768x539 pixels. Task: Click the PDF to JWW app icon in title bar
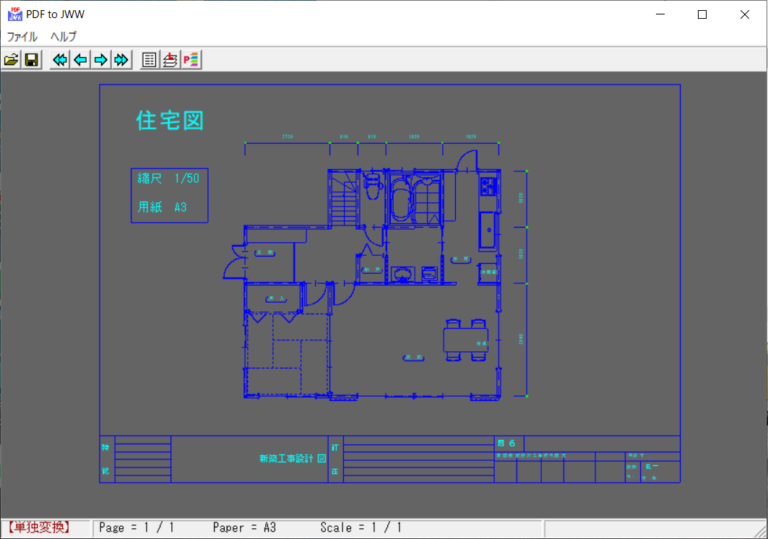click(14, 14)
